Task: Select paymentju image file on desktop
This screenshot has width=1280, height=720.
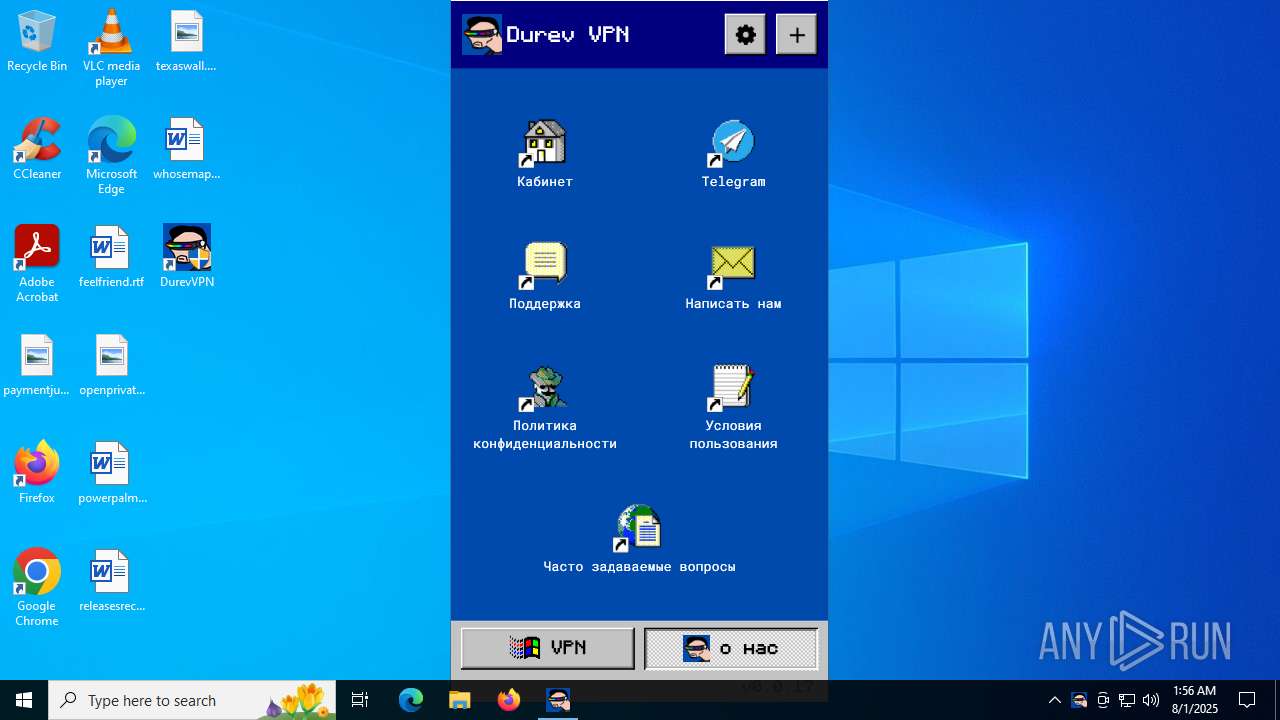Action: [x=37, y=365]
